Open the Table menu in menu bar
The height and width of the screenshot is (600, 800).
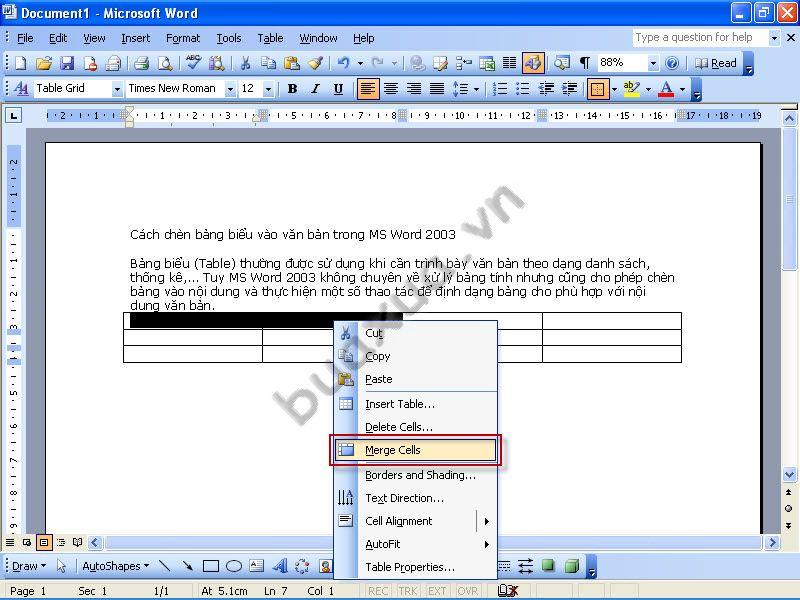point(270,38)
